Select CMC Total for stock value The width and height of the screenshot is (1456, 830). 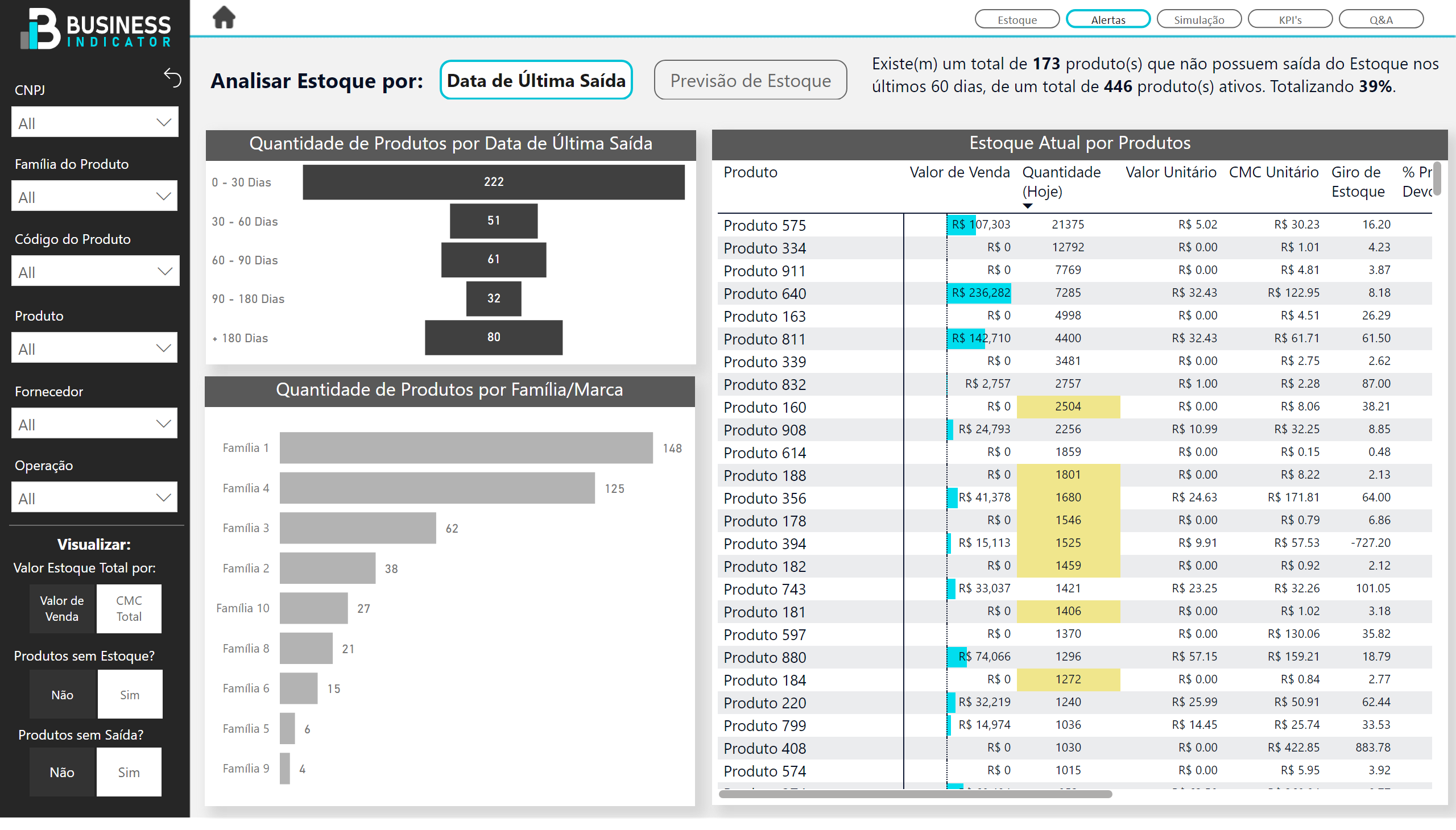click(x=129, y=608)
